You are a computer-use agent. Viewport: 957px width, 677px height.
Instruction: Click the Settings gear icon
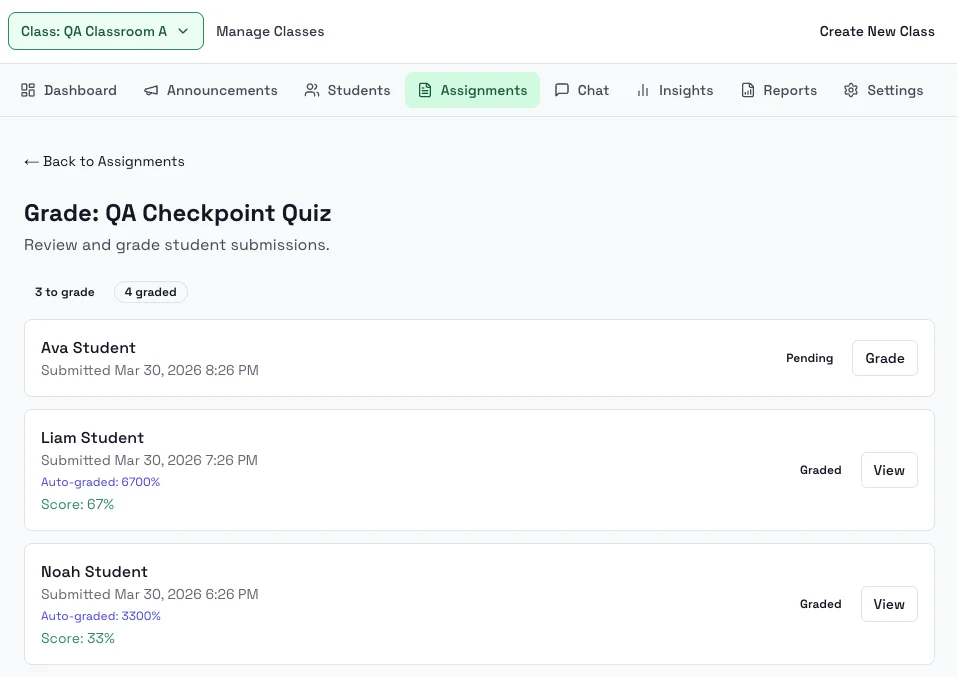tap(851, 90)
